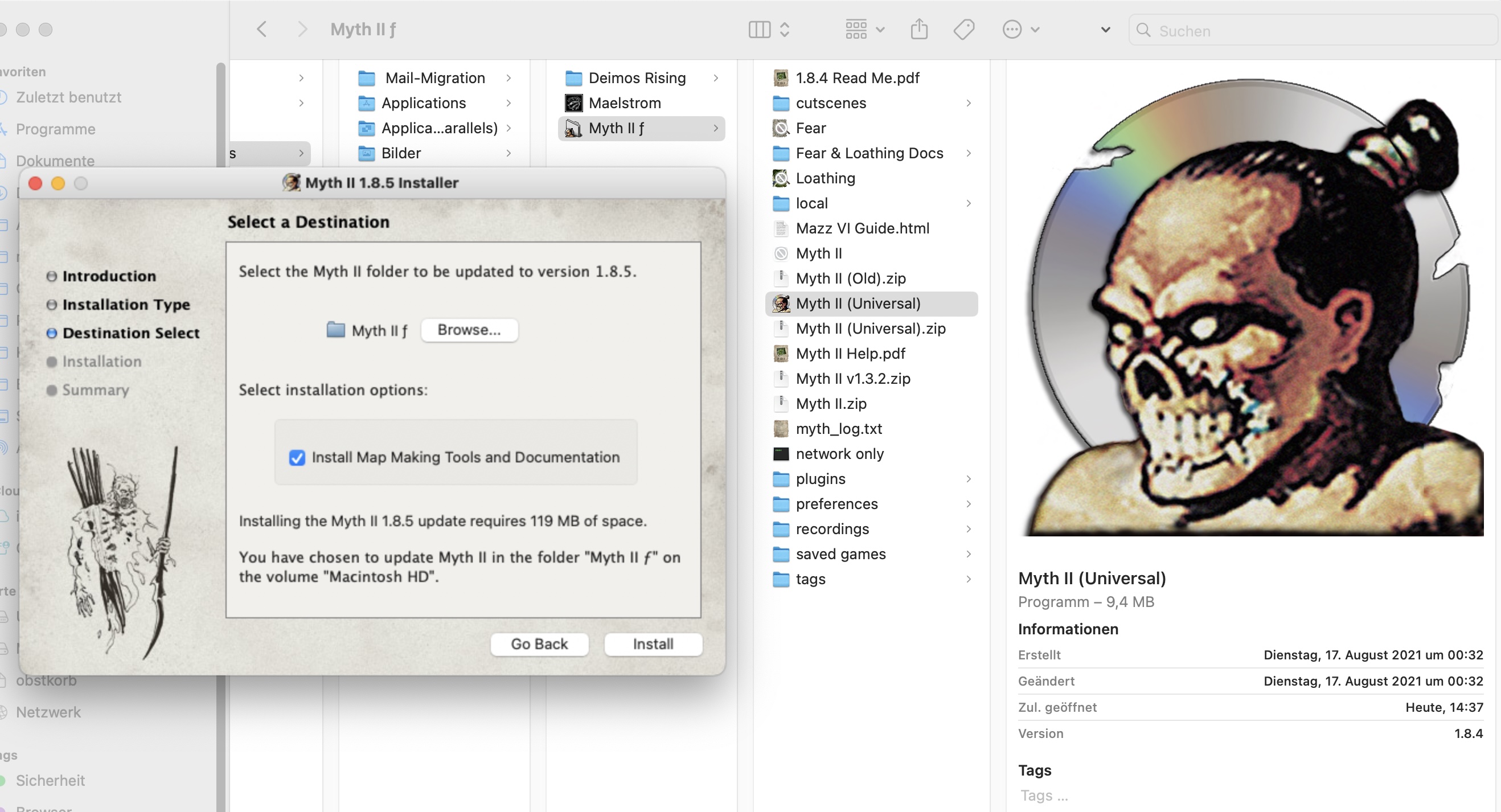Select the Maelstrom app icon
1501x812 pixels.
[573, 103]
